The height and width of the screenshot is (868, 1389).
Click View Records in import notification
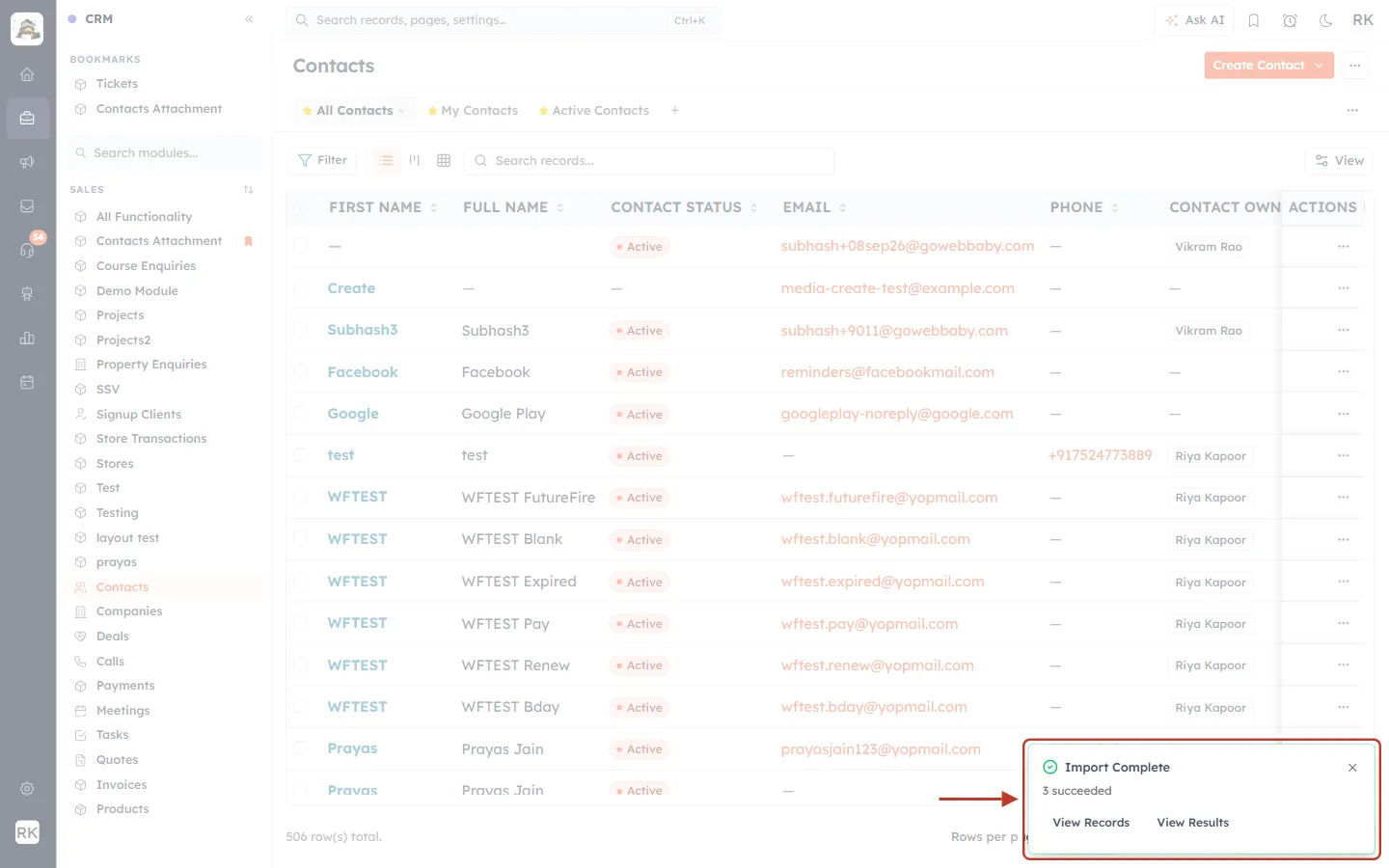[1091, 823]
